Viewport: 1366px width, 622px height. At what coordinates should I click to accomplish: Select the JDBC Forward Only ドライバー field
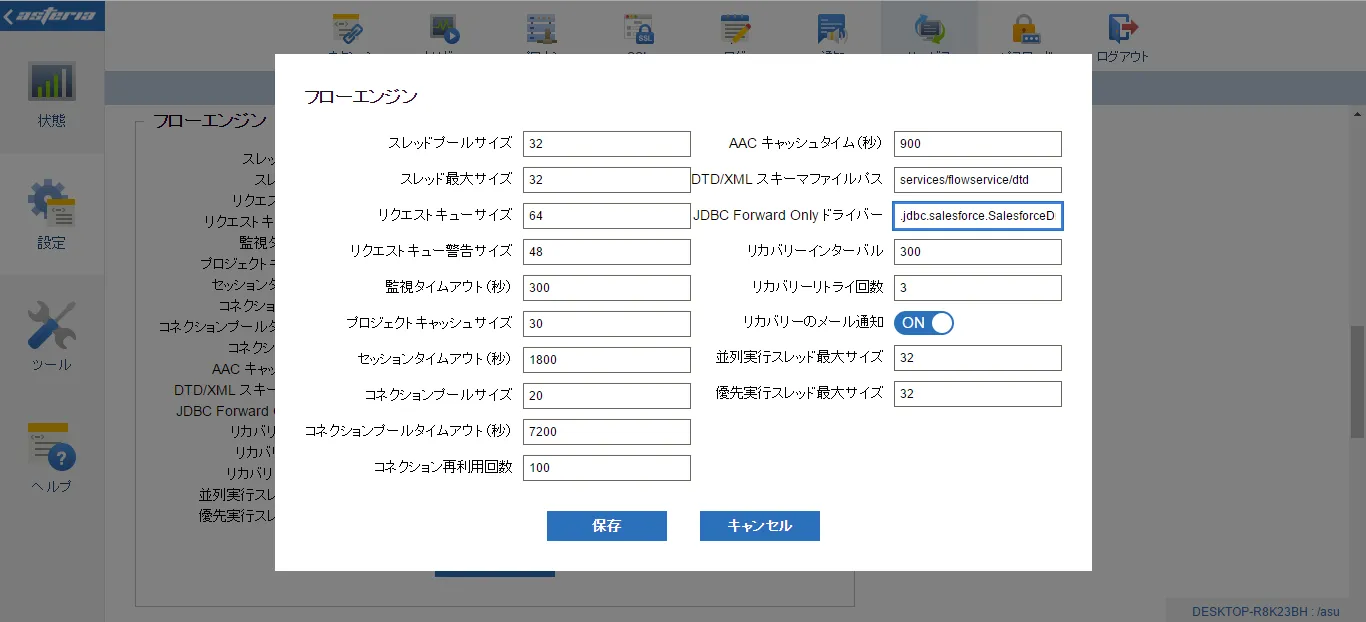click(x=977, y=215)
